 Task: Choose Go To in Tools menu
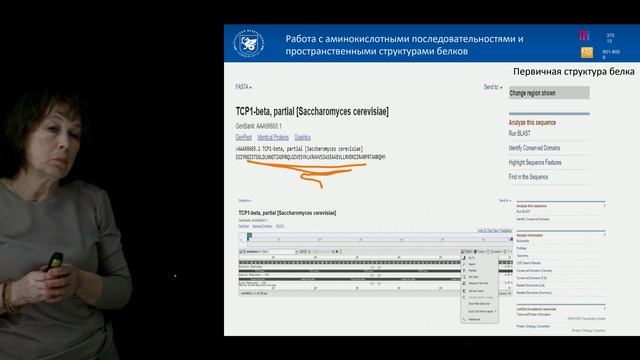point(471,258)
